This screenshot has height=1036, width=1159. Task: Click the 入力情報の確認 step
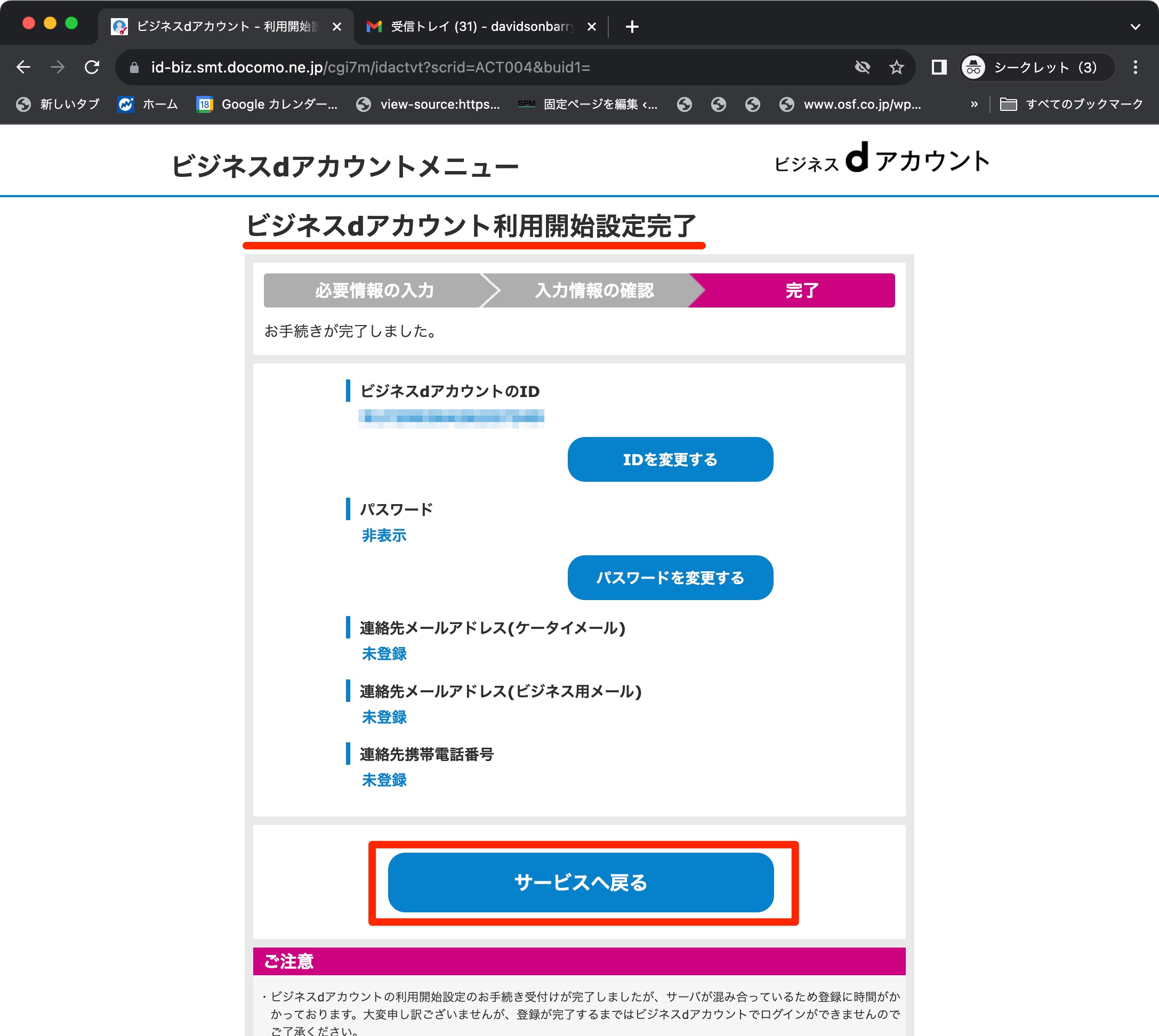click(x=594, y=290)
